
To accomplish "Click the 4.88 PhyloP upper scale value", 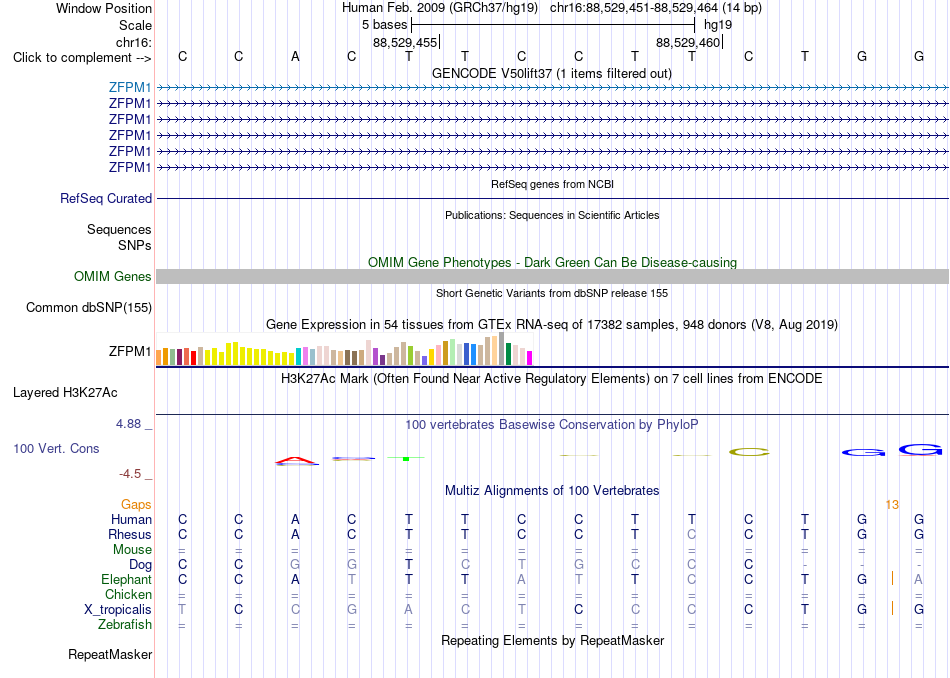I will pyautogui.click(x=128, y=424).
